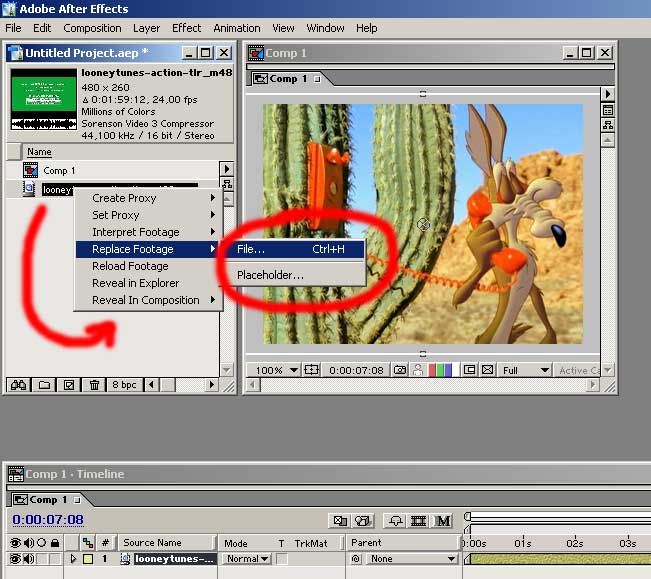Expand the looneytunes layer twirl-down triangle
This screenshot has height=579, width=651.
coord(73,559)
